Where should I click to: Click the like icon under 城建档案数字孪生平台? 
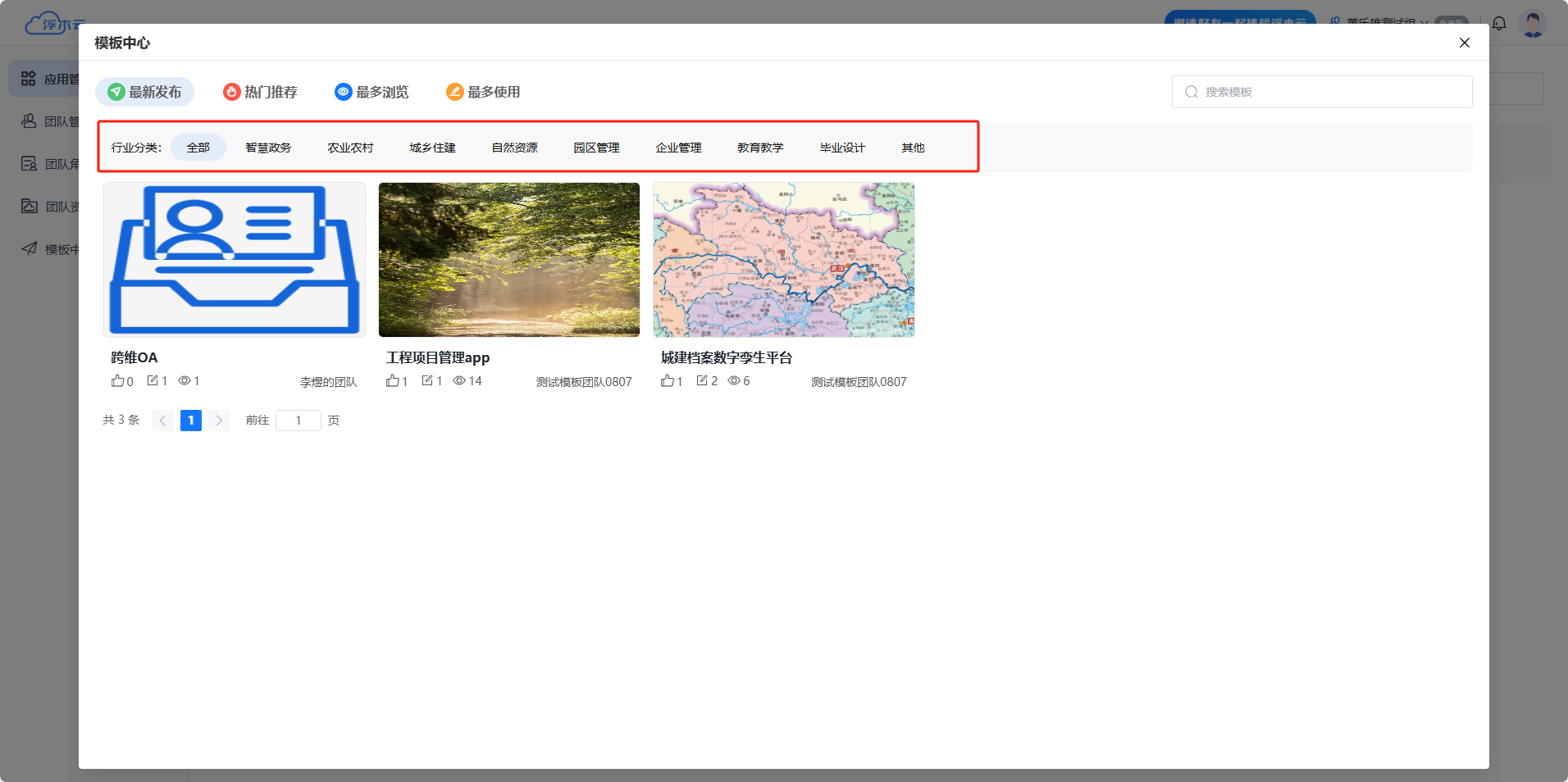click(668, 381)
